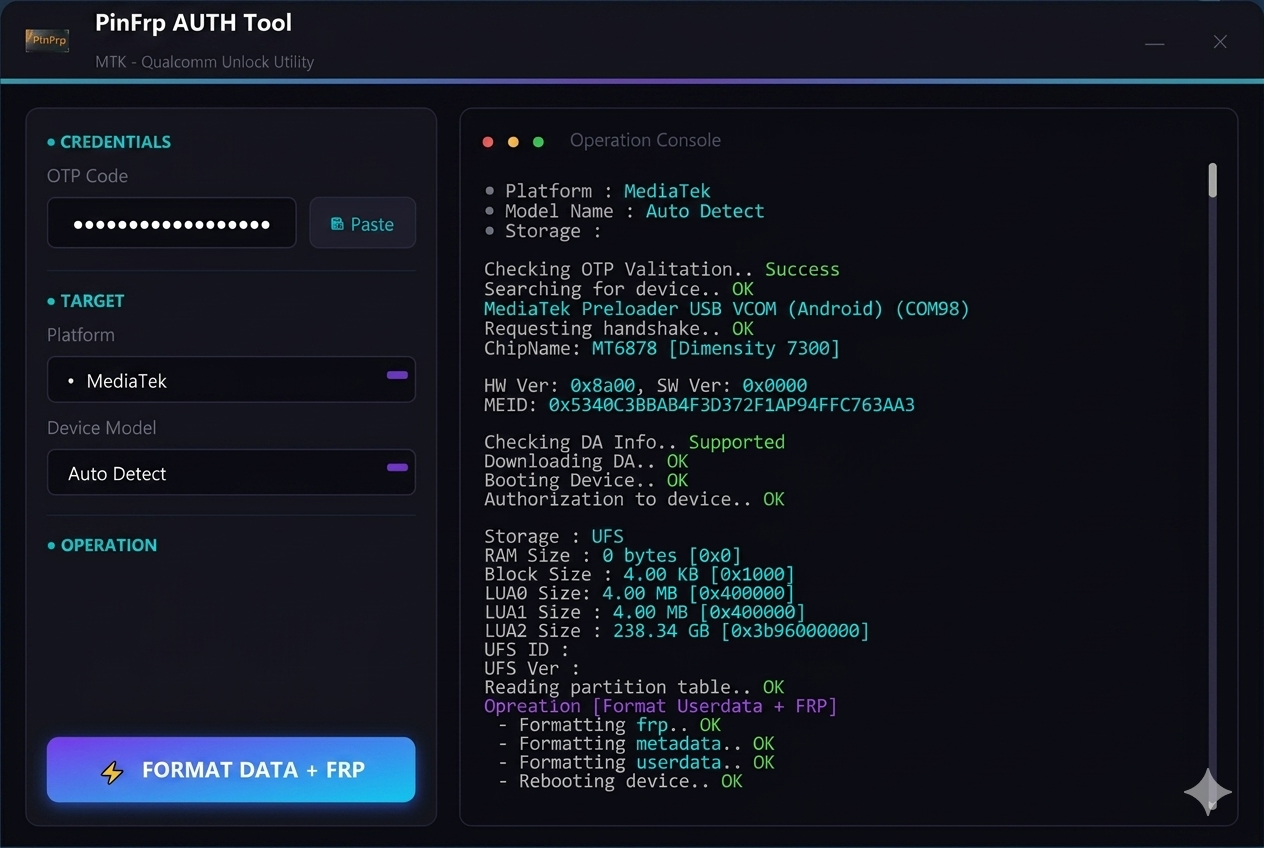
Task: Click HW Ver: 0x8a00 line
Action: point(646,385)
